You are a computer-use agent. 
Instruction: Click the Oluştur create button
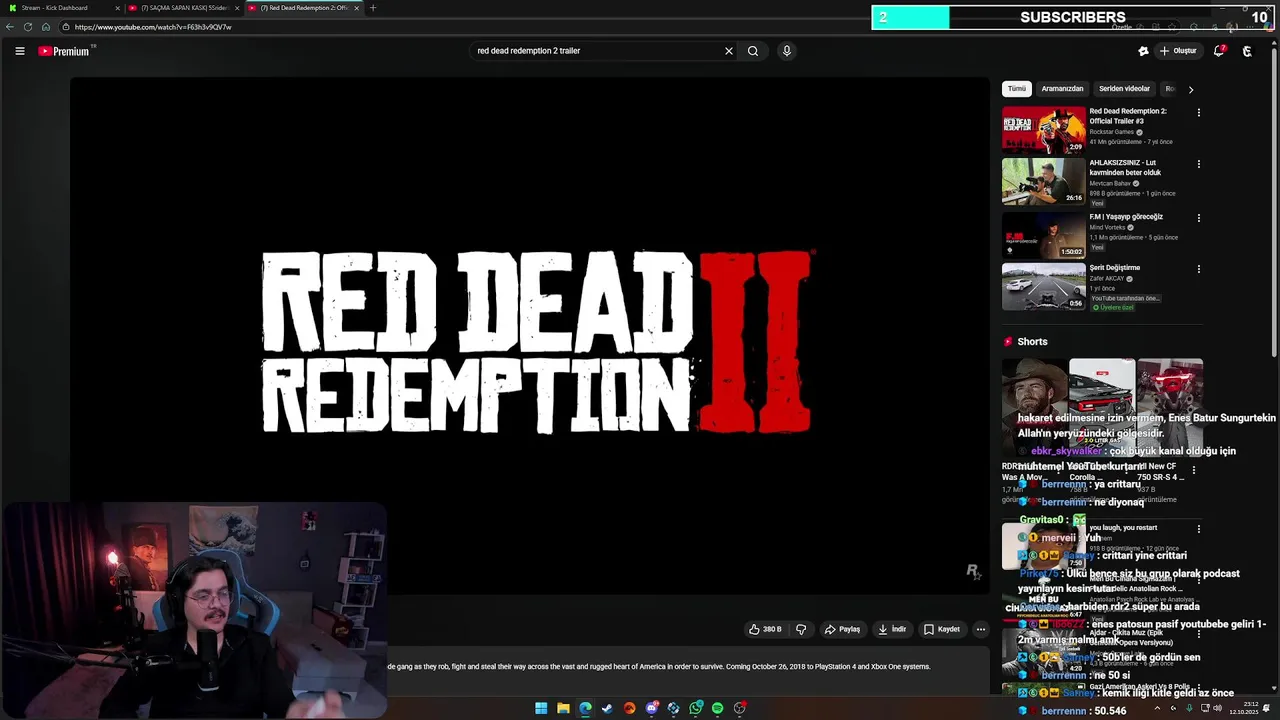tap(1178, 51)
